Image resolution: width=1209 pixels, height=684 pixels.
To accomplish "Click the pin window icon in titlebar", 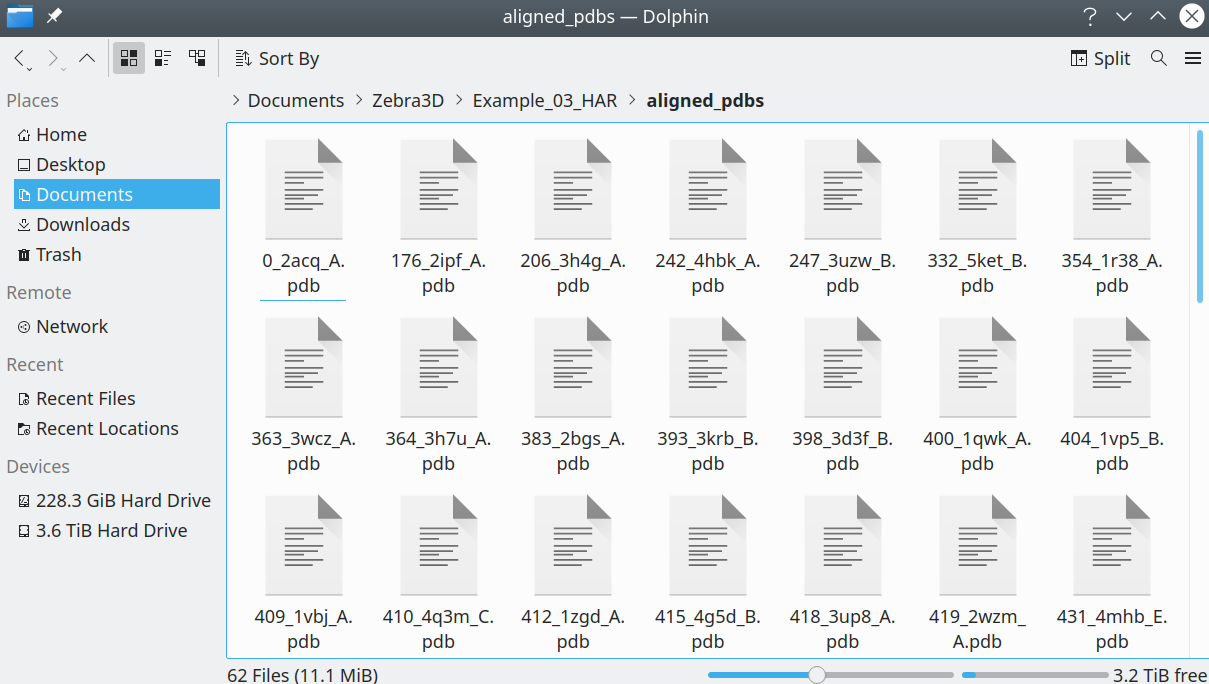I will [54, 16].
